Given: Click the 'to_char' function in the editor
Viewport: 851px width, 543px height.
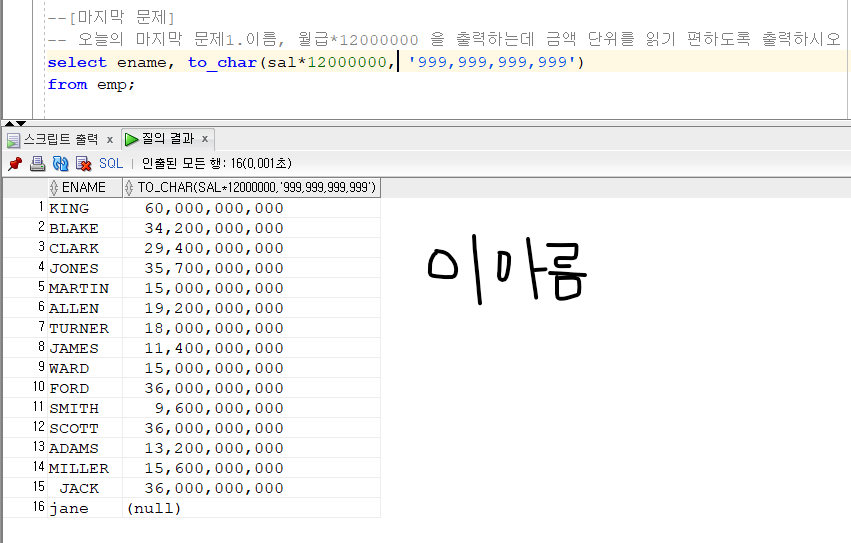Looking at the screenshot, I should coord(223,62).
